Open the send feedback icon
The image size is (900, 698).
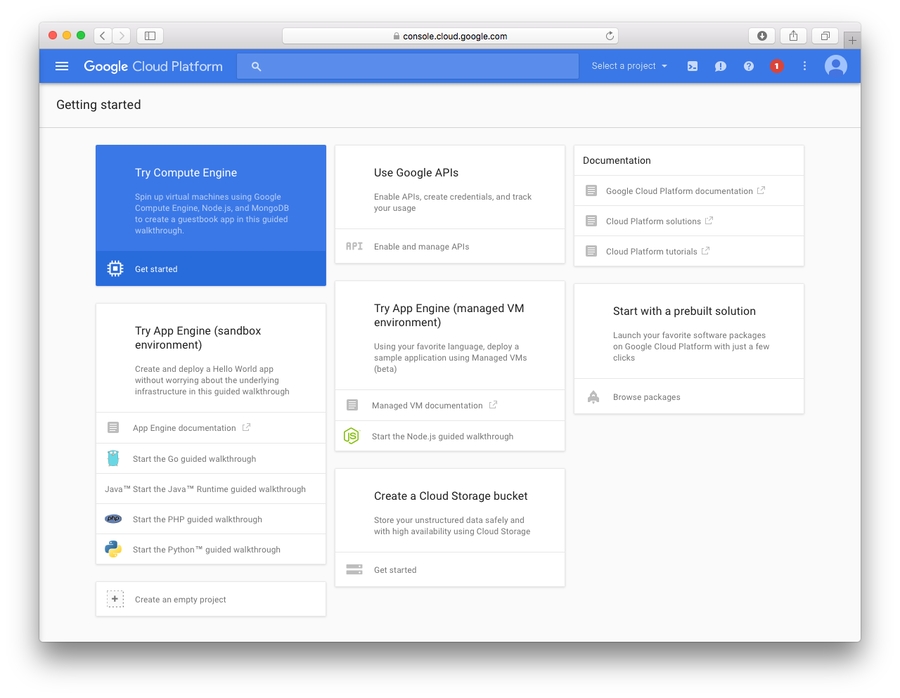[x=720, y=66]
